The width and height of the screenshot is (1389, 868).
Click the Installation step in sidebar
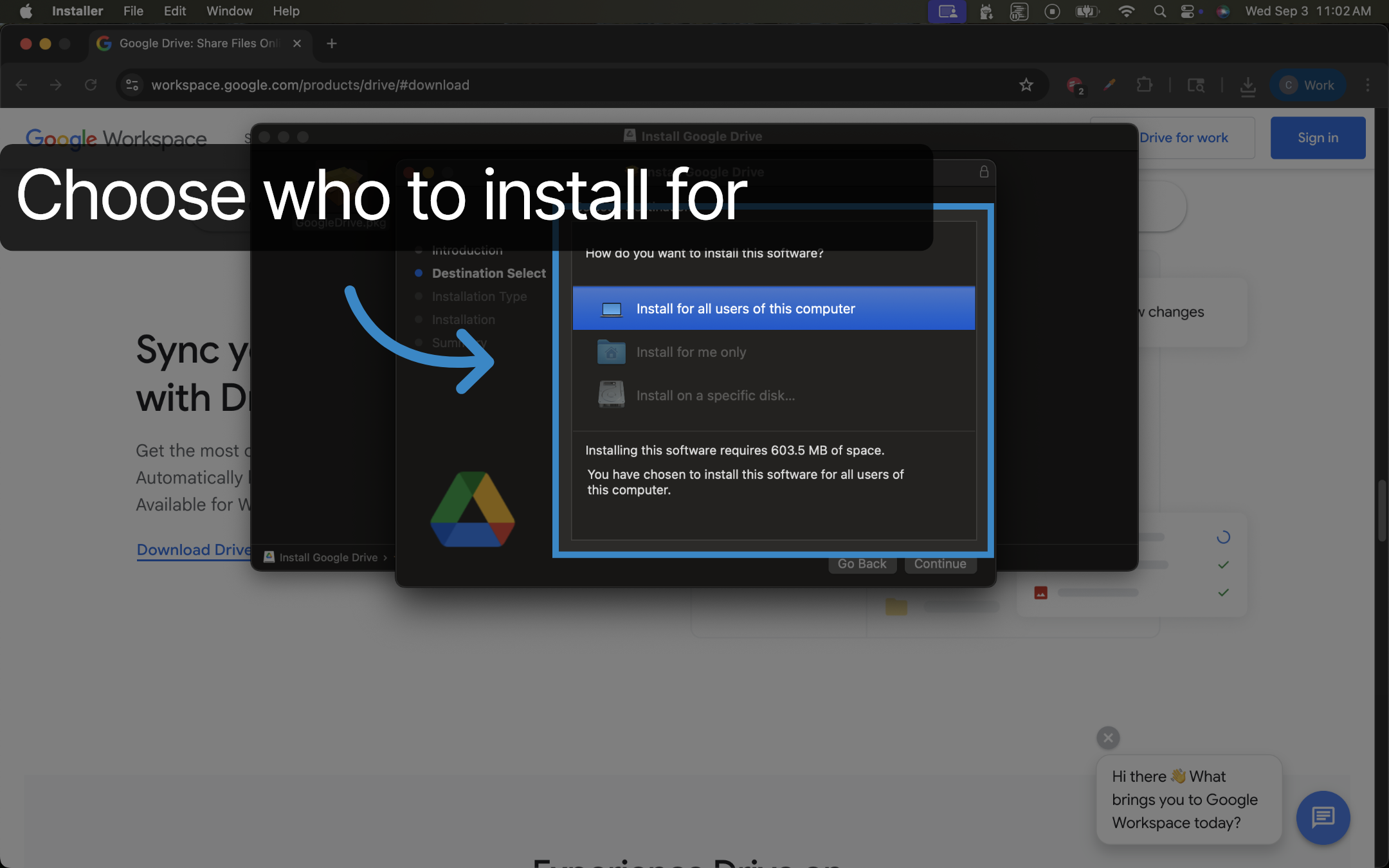(463, 320)
